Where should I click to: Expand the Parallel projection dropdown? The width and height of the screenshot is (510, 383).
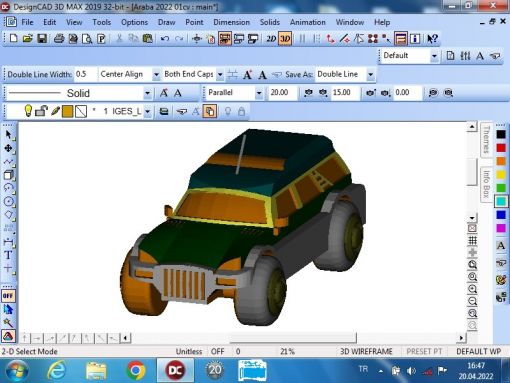(x=259, y=93)
